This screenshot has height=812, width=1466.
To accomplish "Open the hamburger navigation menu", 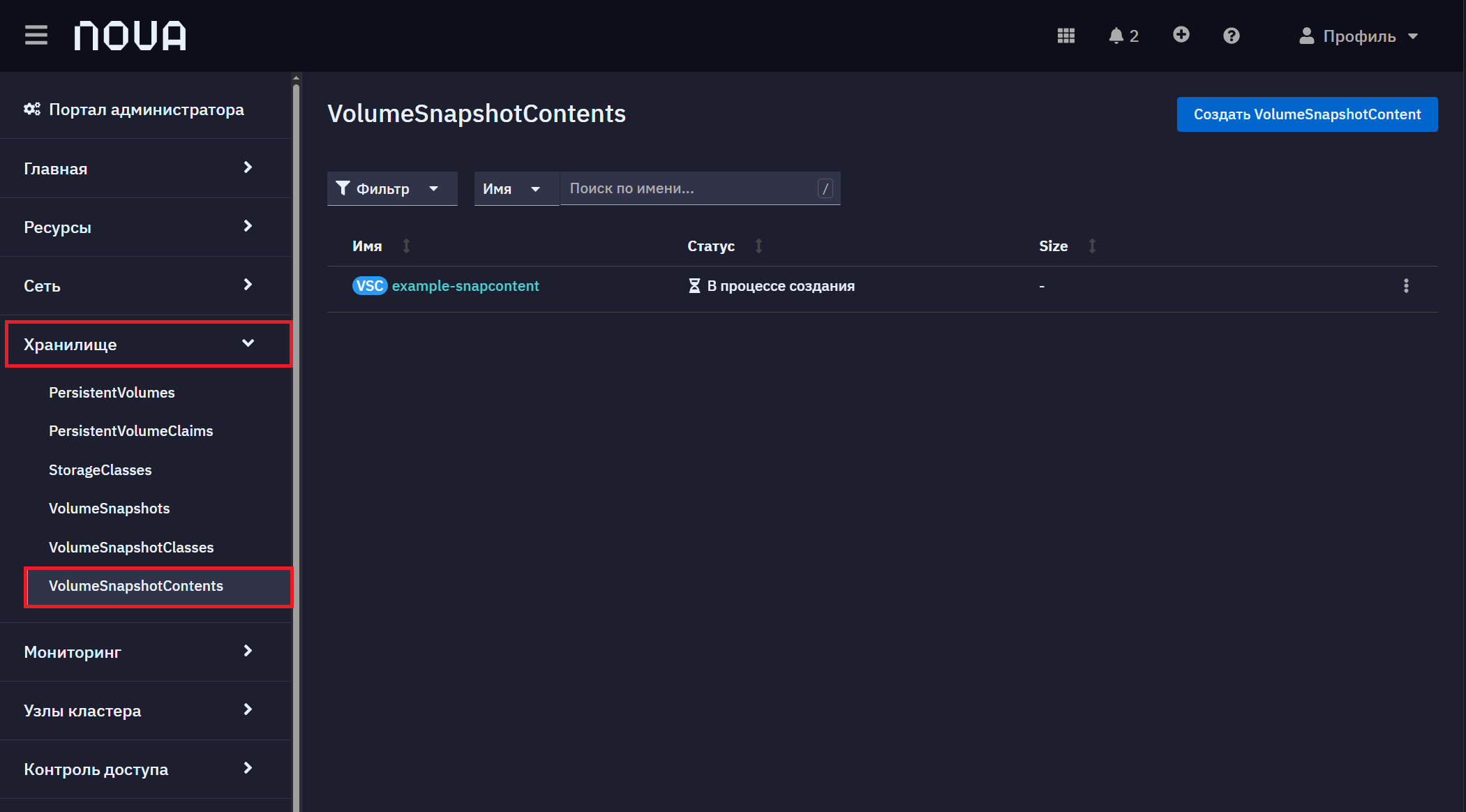I will pos(36,35).
